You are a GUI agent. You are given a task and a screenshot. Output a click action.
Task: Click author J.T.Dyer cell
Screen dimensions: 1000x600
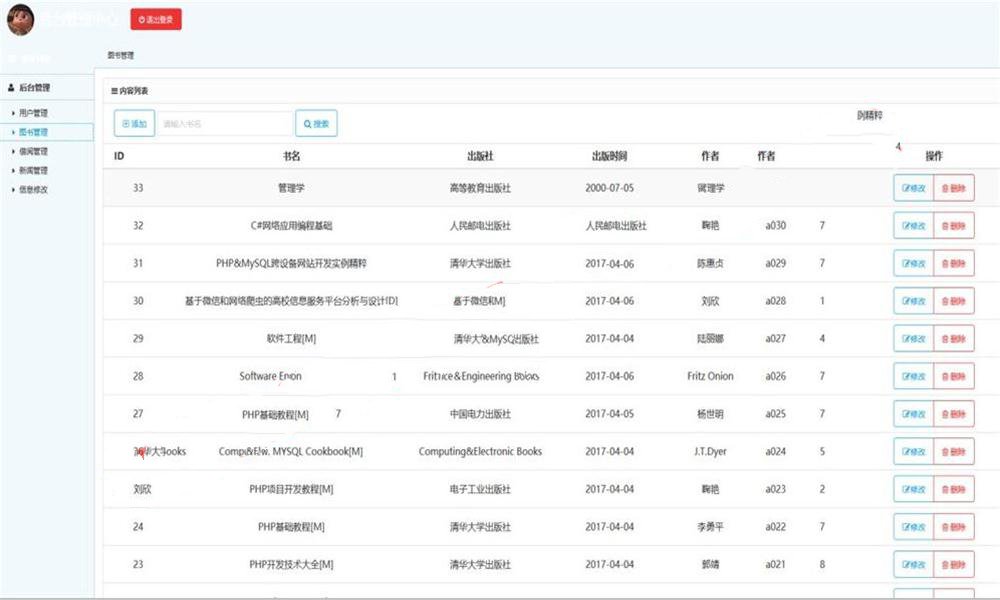(710, 451)
